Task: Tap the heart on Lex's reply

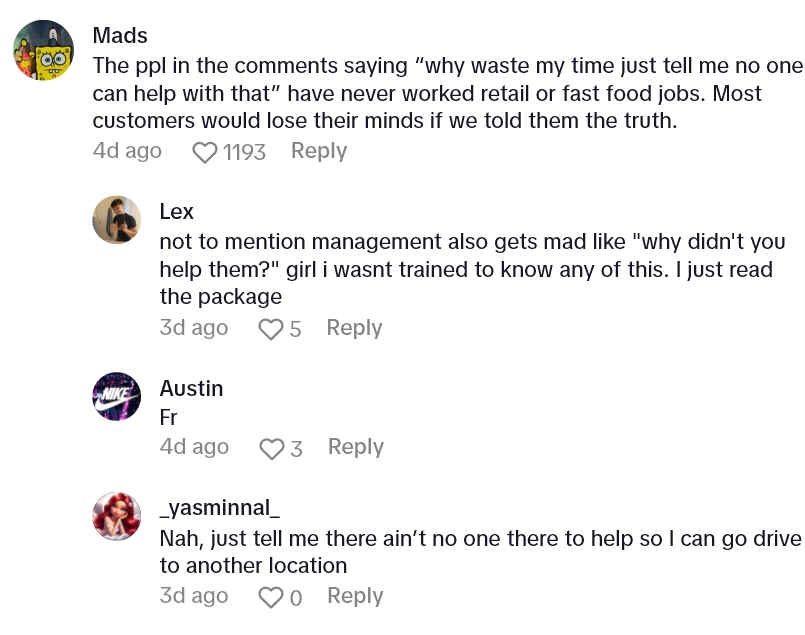Action: coord(270,329)
